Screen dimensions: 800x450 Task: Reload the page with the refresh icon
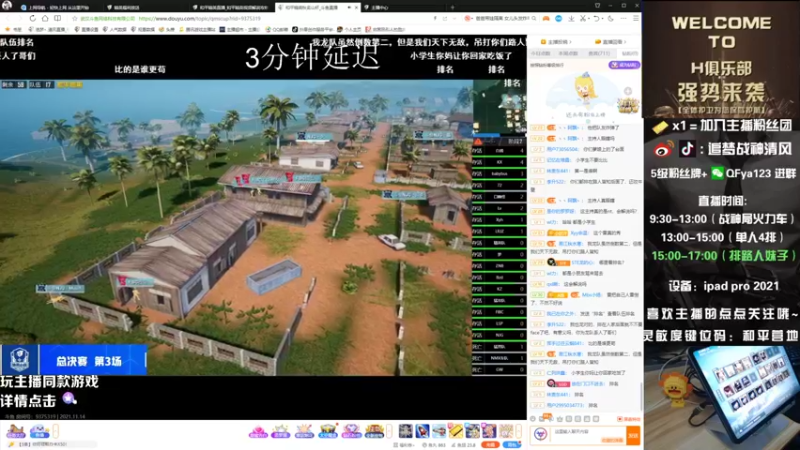pyautogui.click(x=33, y=18)
